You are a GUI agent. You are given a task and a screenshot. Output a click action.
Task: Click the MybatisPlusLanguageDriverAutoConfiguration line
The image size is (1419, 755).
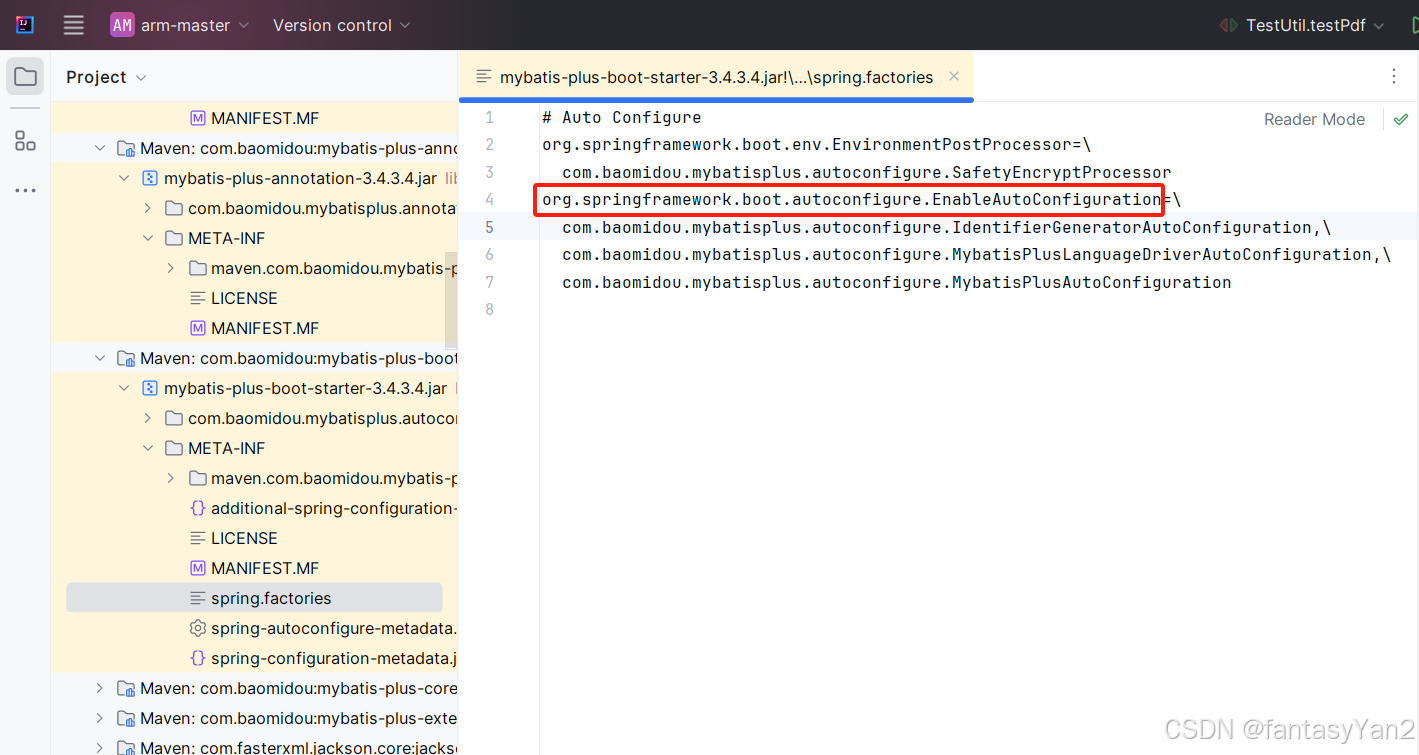click(x=976, y=254)
